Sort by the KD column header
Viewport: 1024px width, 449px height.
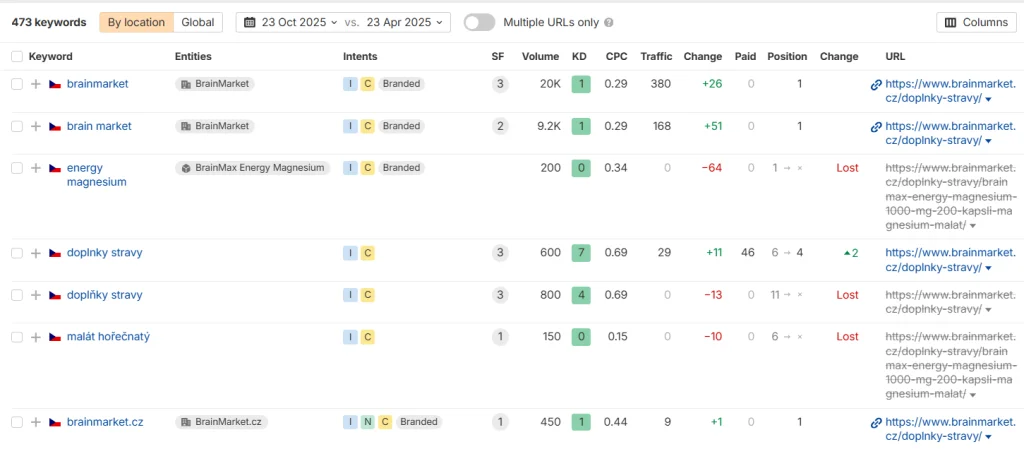tap(579, 57)
